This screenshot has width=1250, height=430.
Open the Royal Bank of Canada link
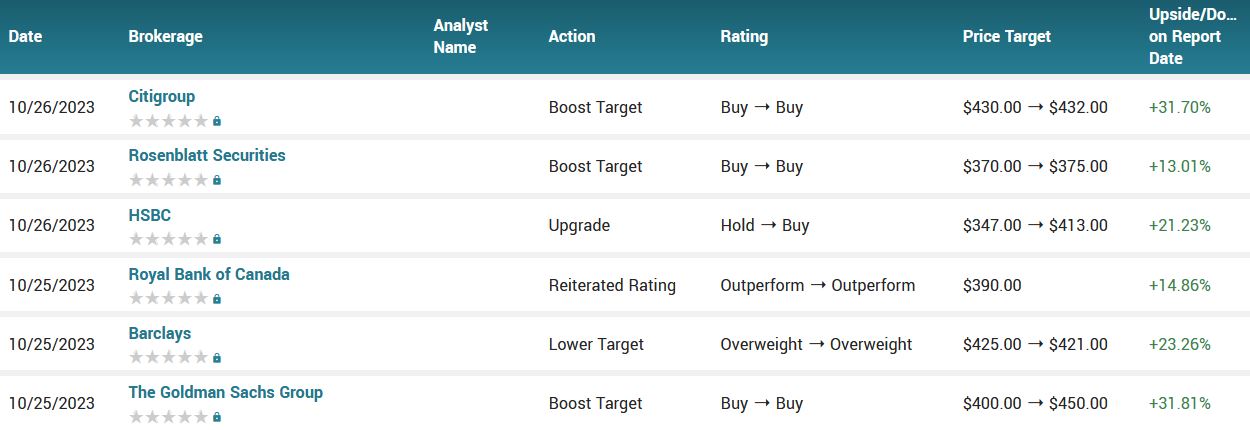[x=209, y=274]
